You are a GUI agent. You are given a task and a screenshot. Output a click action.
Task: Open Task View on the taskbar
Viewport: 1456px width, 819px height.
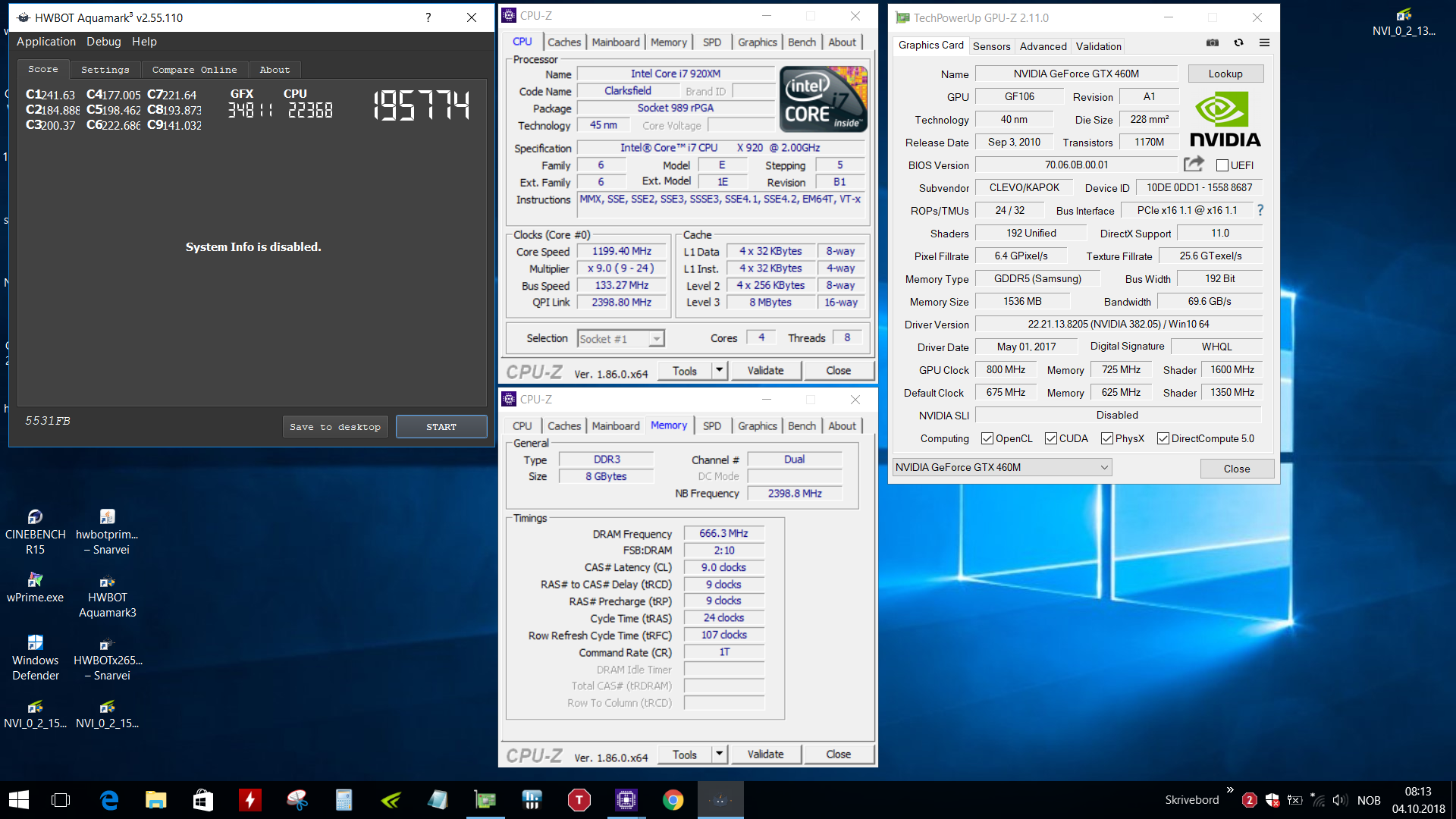click(x=60, y=800)
